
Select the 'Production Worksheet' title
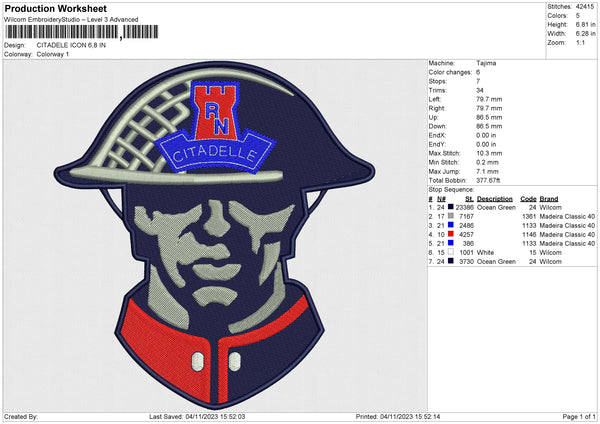(x=55, y=8)
